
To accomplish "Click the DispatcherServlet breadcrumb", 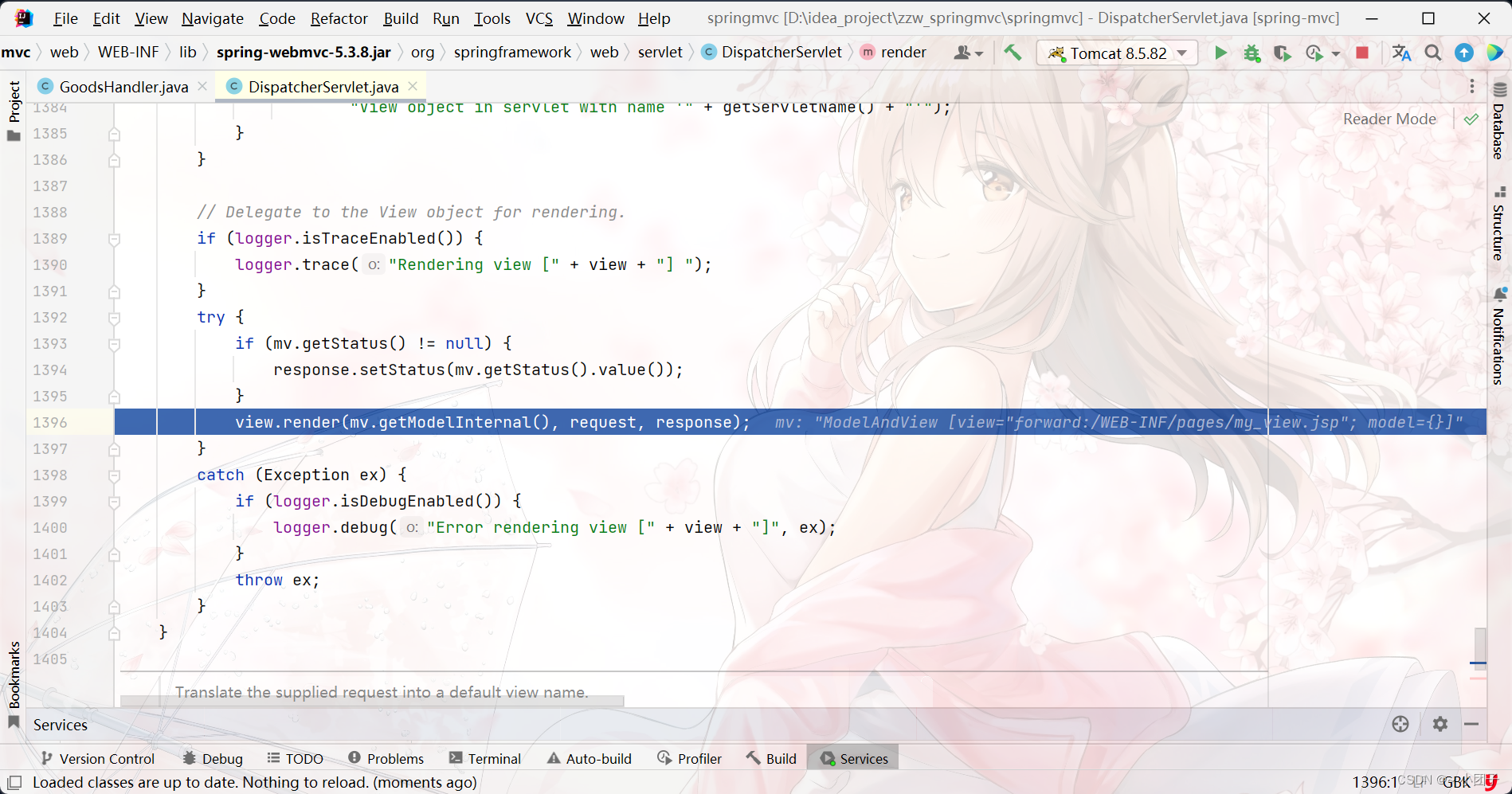I will coord(771,53).
